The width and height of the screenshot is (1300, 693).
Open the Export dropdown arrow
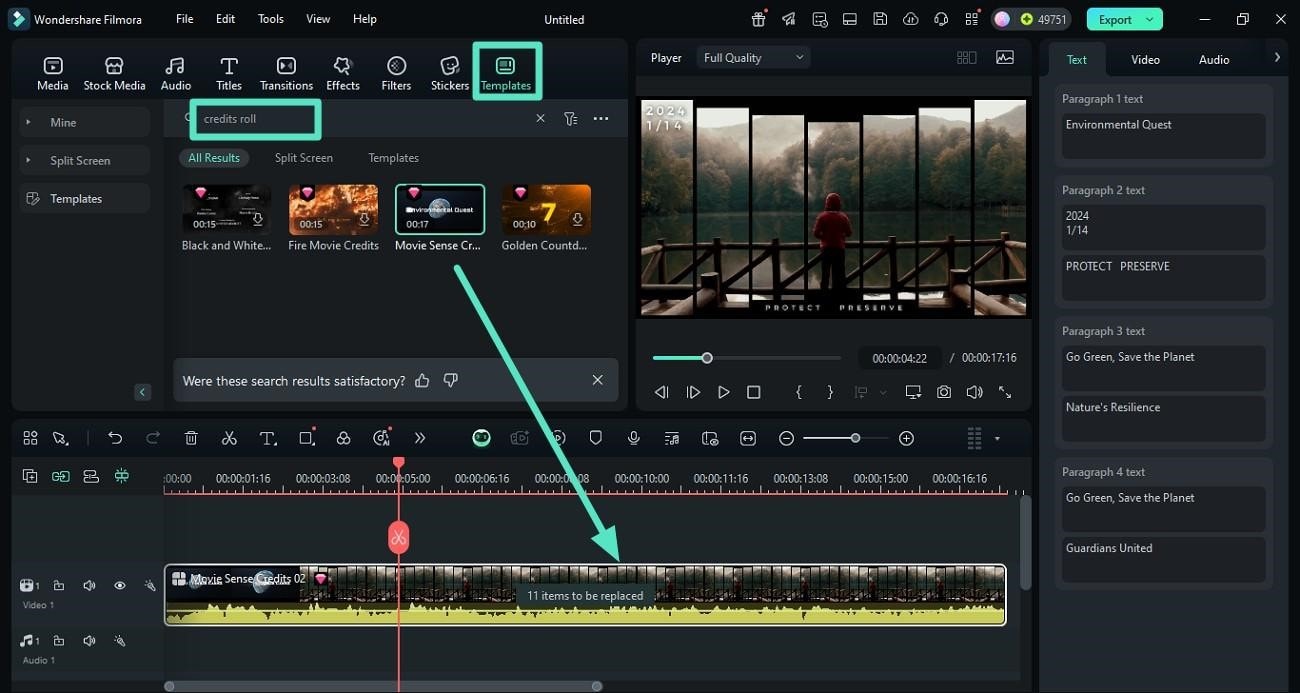click(1151, 19)
